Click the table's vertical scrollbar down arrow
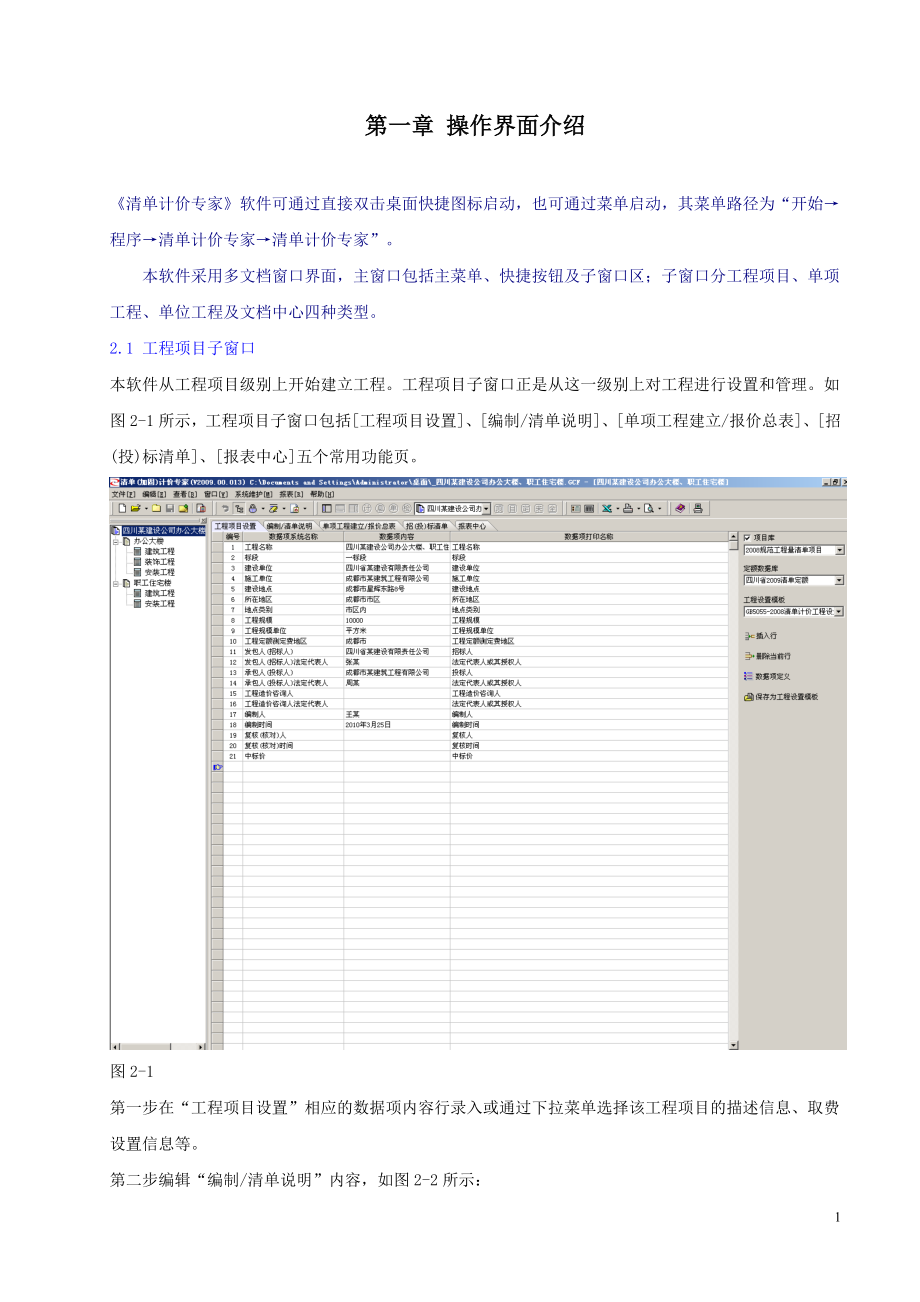This screenshot has width=920, height=1302. (734, 1045)
